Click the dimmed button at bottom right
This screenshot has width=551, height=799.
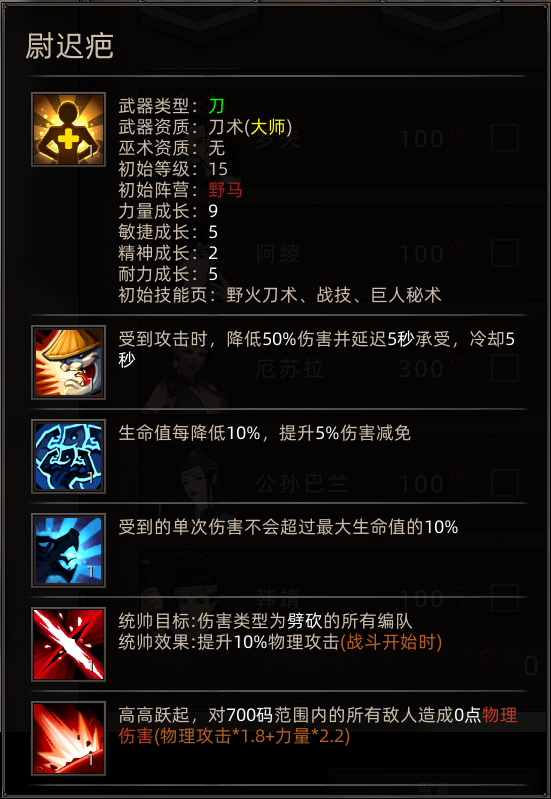click(x=433, y=785)
